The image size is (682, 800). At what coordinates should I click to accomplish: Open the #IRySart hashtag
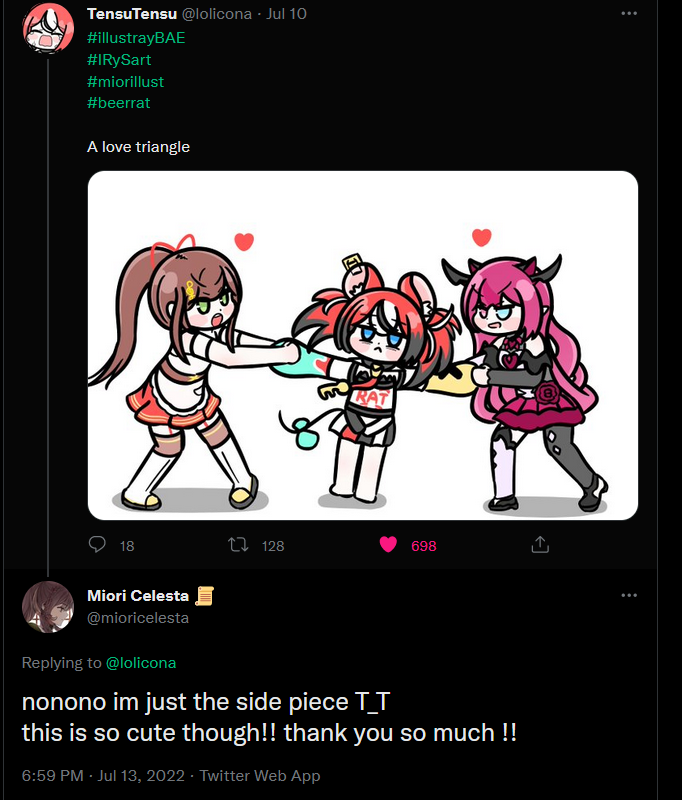(119, 60)
